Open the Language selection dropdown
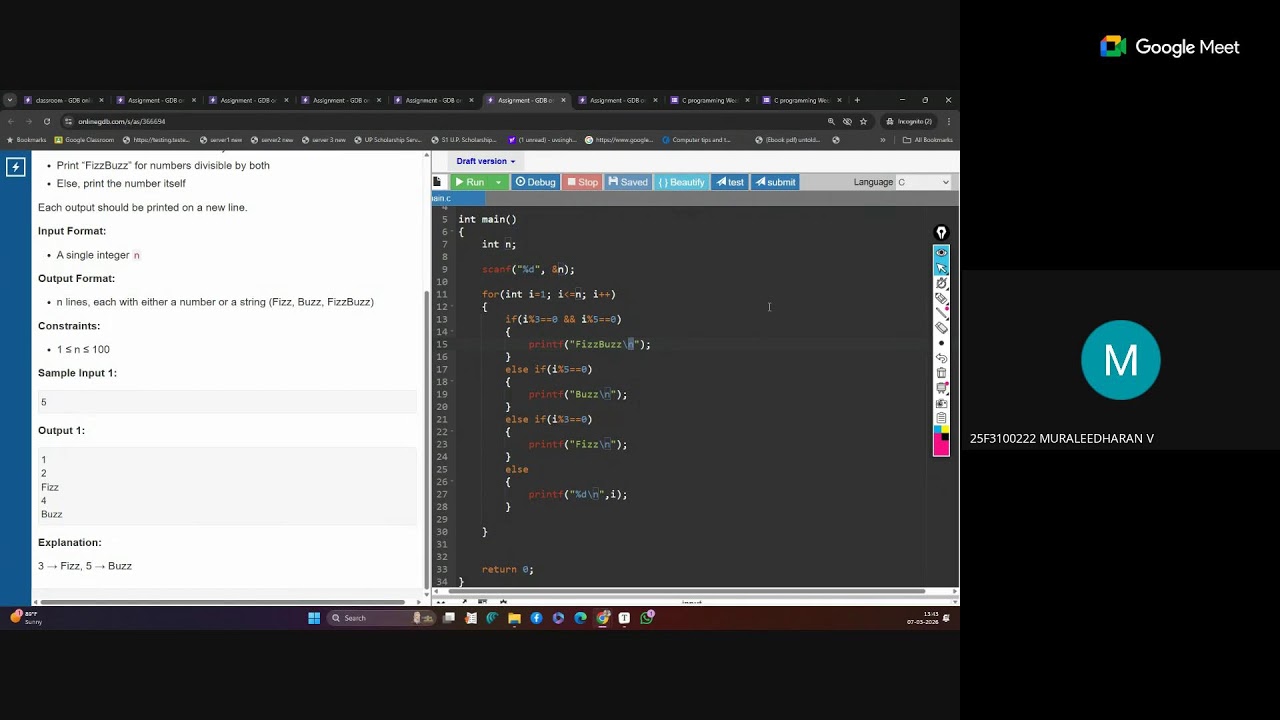The image size is (1280, 720). click(x=922, y=182)
